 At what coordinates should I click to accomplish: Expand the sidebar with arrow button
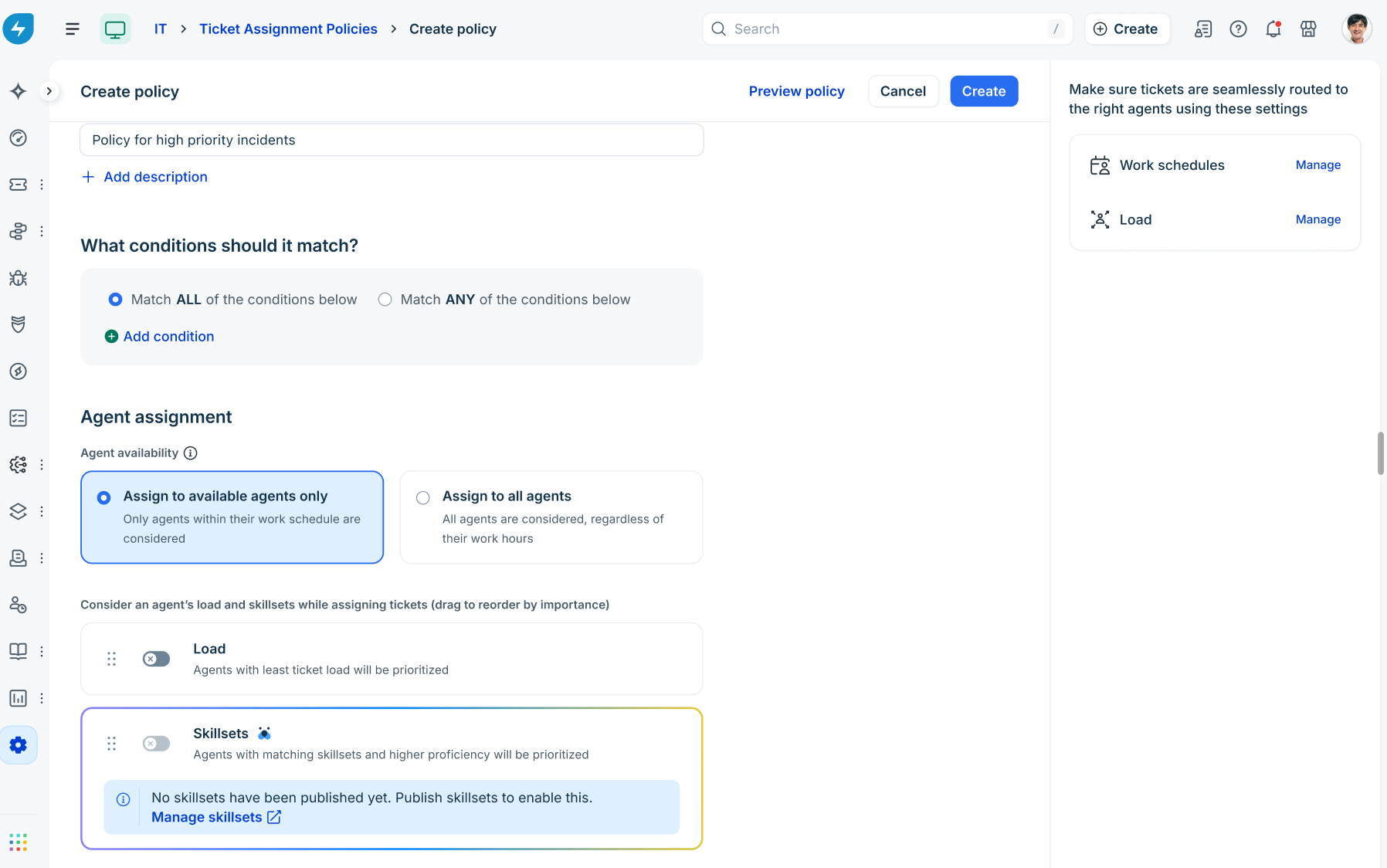[49, 91]
